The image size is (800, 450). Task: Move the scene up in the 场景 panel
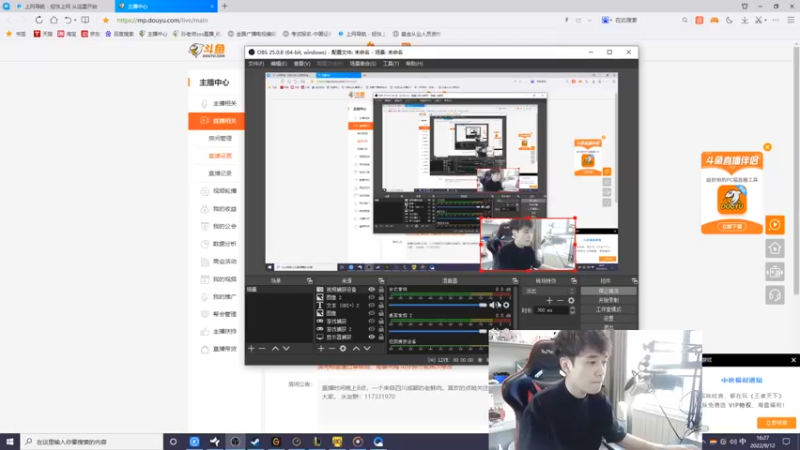tap(275, 348)
